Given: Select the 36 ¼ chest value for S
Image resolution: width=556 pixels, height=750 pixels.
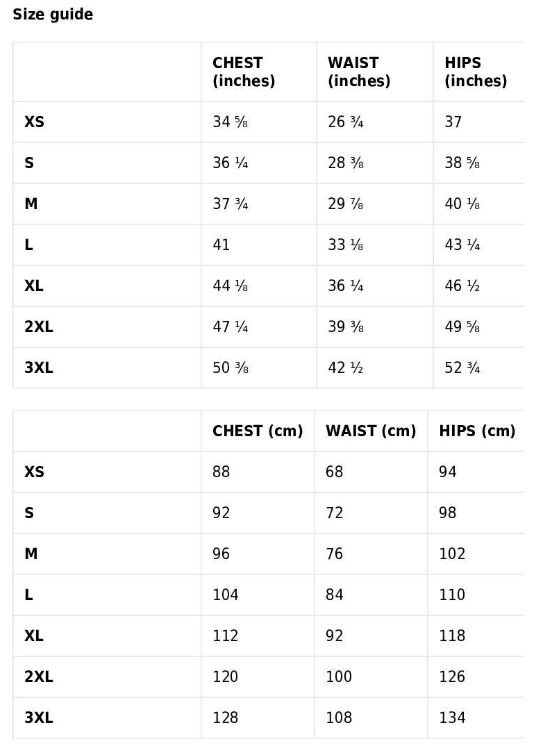Looking at the screenshot, I should [230, 163].
